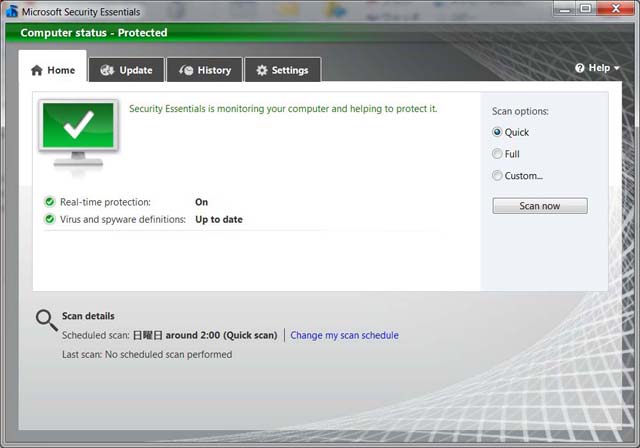Click the gear icon on Settings tab

click(x=262, y=70)
